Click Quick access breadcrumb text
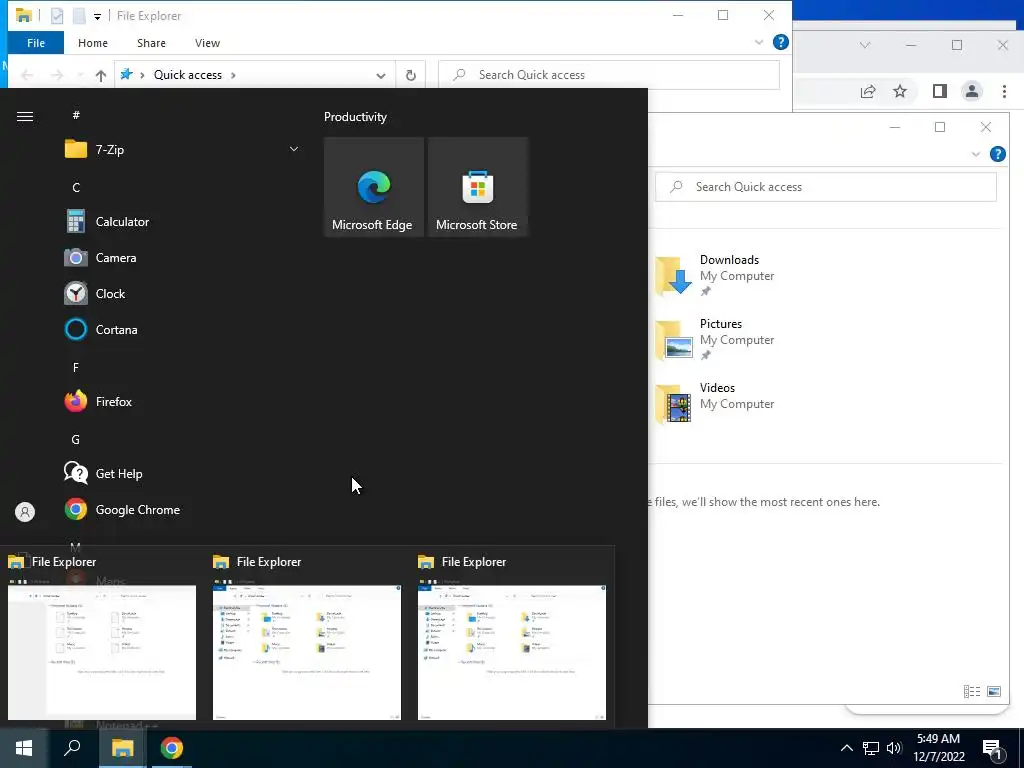The image size is (1024, 768). (188, 74)
